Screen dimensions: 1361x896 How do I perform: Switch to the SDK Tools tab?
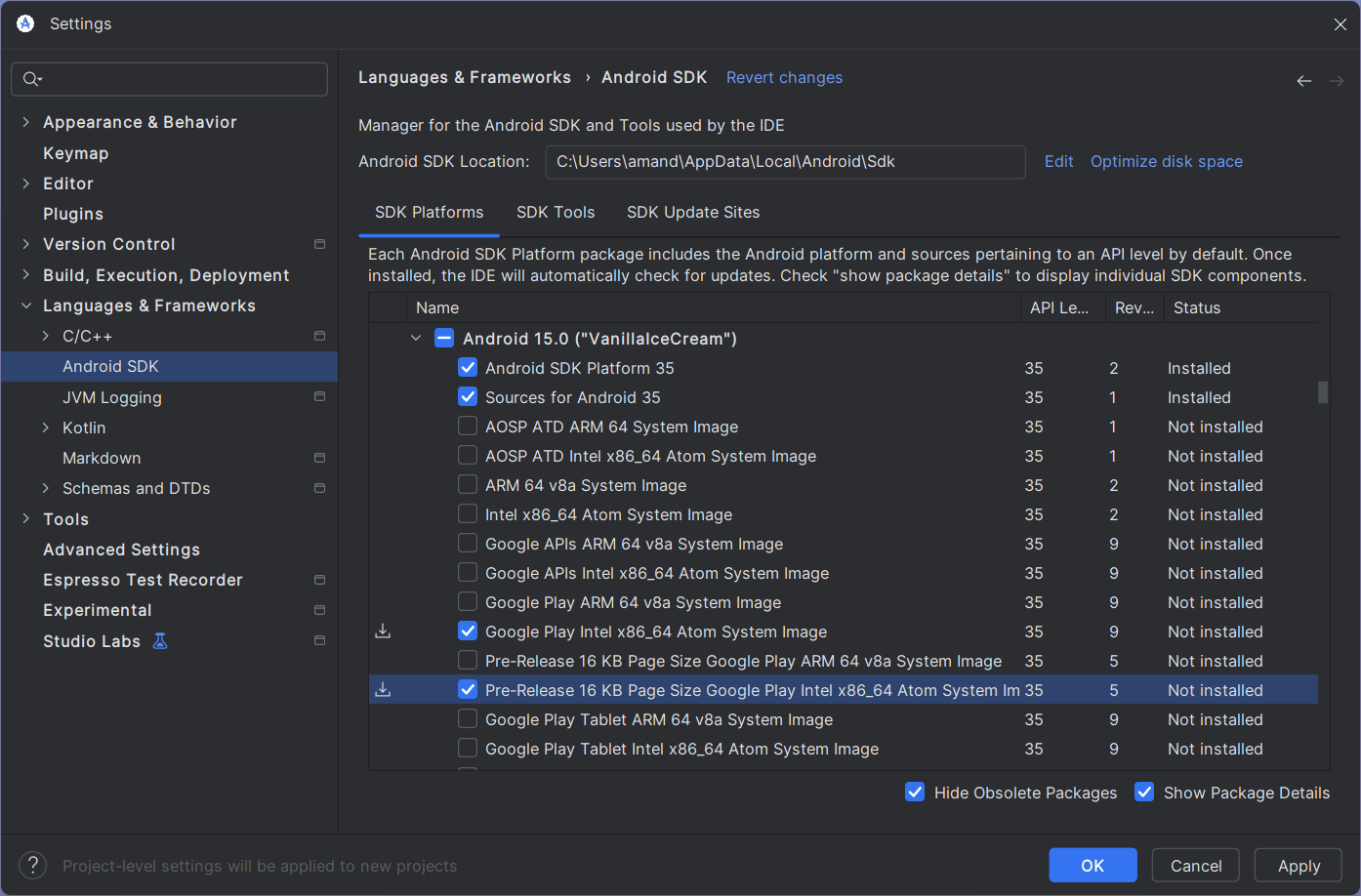556,212
